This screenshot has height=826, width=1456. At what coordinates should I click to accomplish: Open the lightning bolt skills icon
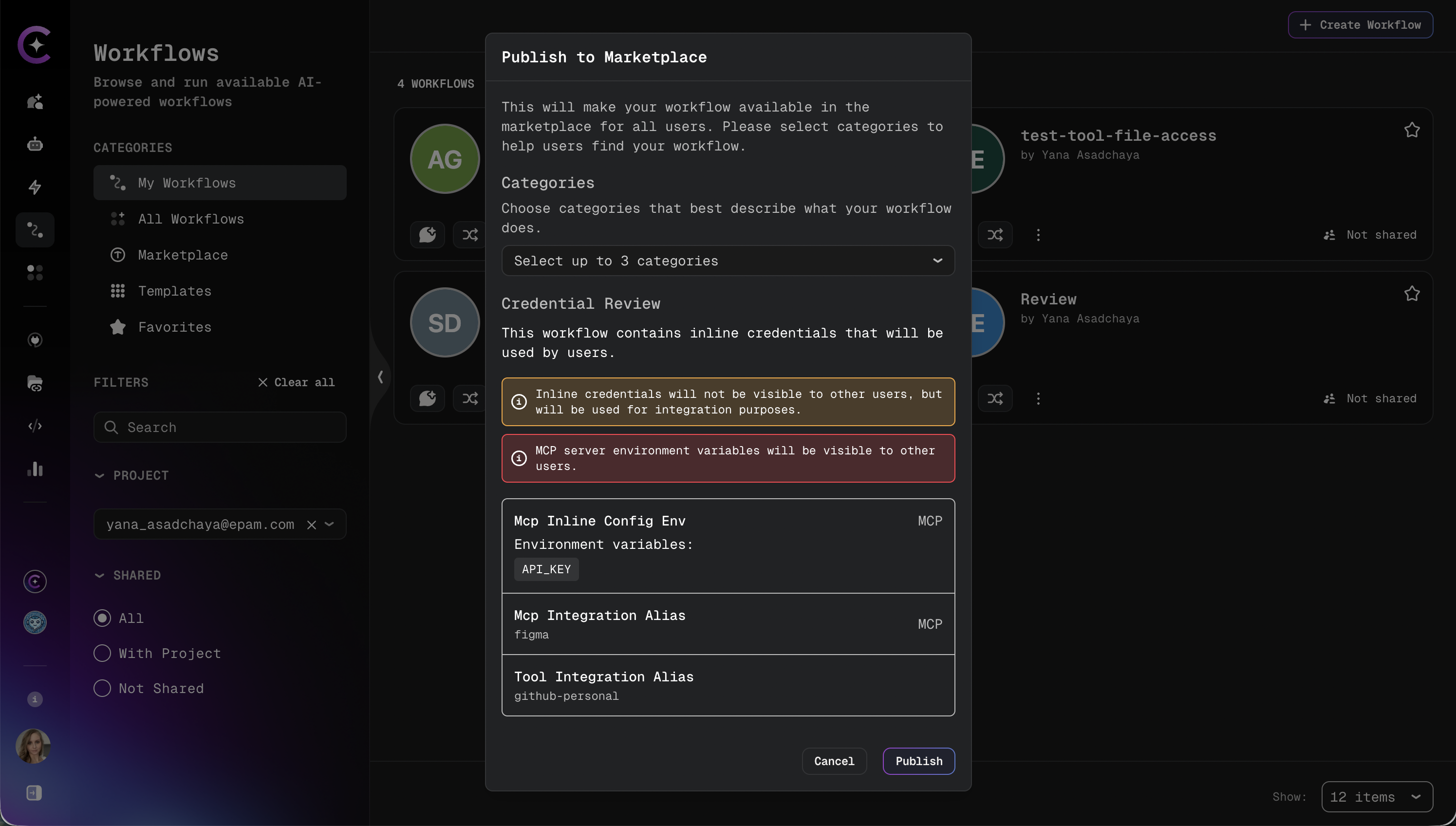click(x=35, y=187)
